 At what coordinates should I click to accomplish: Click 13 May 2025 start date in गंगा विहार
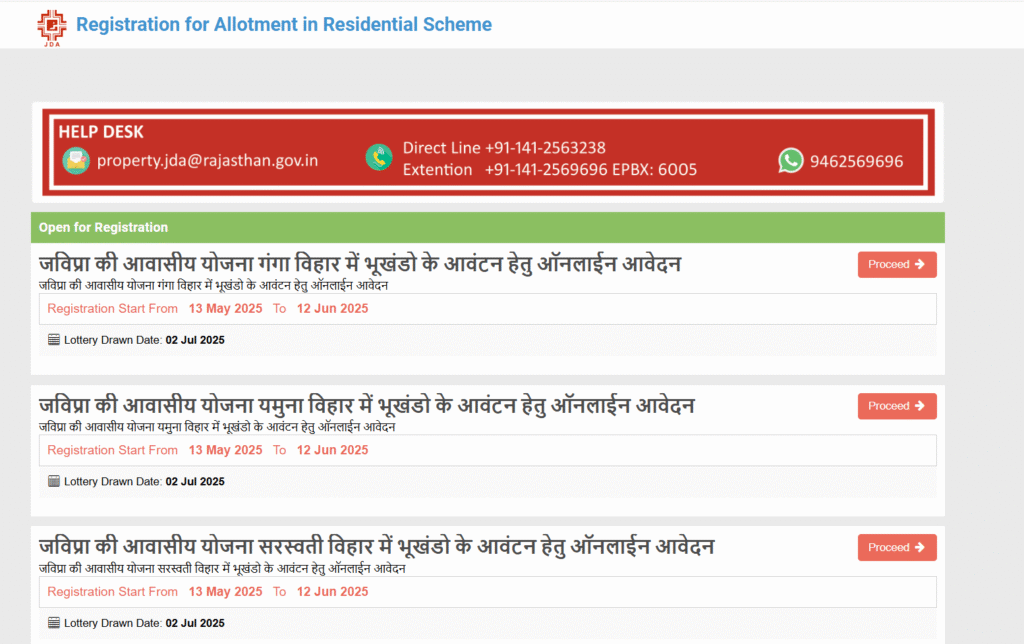pyautogui.click(x=225, y=308)
